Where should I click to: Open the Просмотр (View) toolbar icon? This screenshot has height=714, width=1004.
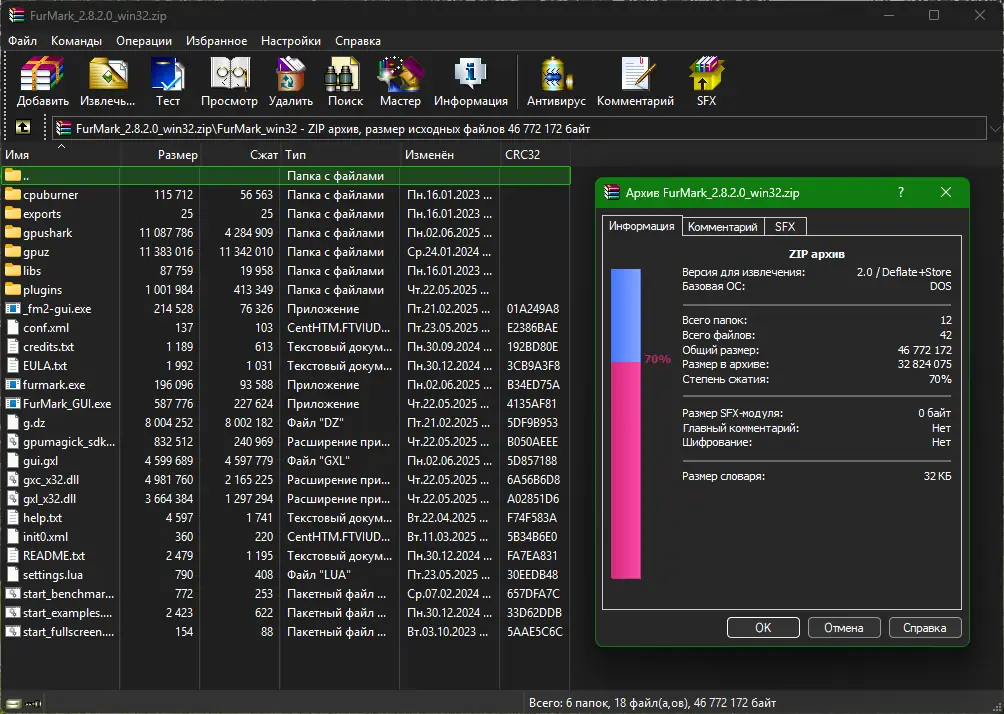[x=229, y=81]
